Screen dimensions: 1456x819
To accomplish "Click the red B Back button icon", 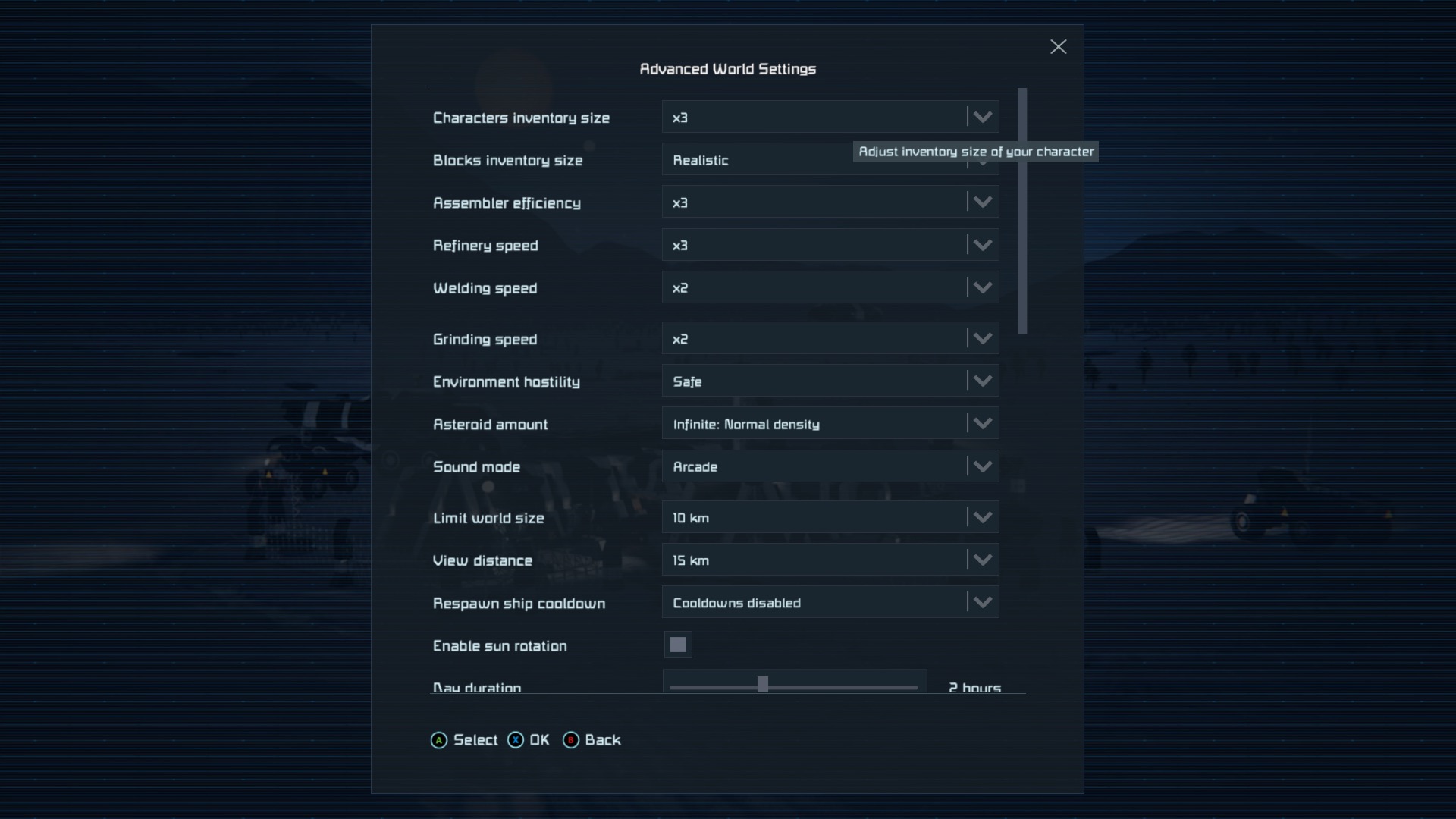I will click(x=571, y=740).
